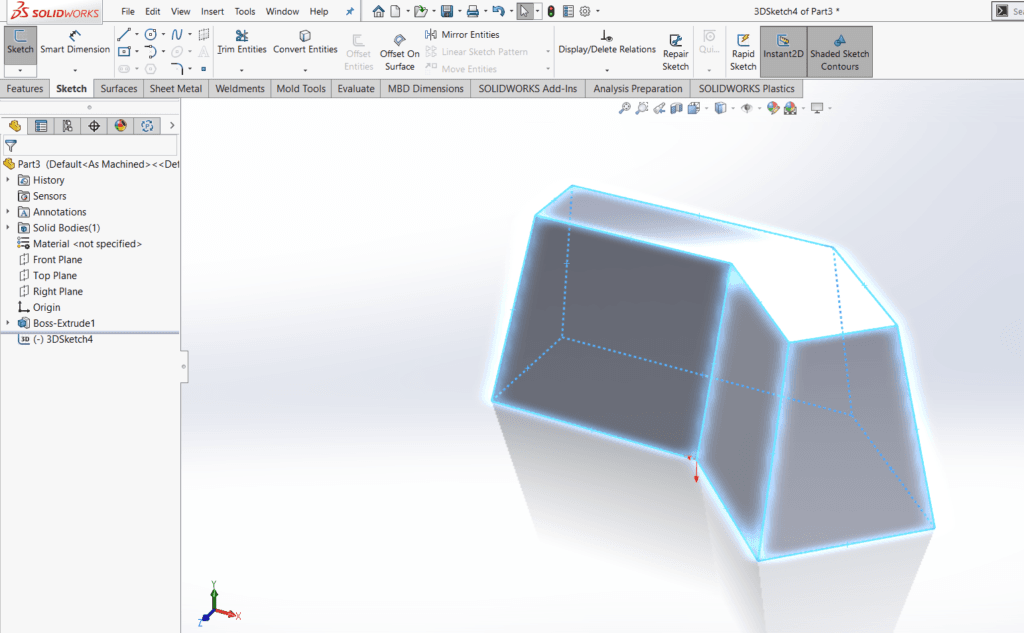The image size is (1024, 633).
Task: Toggle the Instant2D mode off
Action: pos(782,50)
